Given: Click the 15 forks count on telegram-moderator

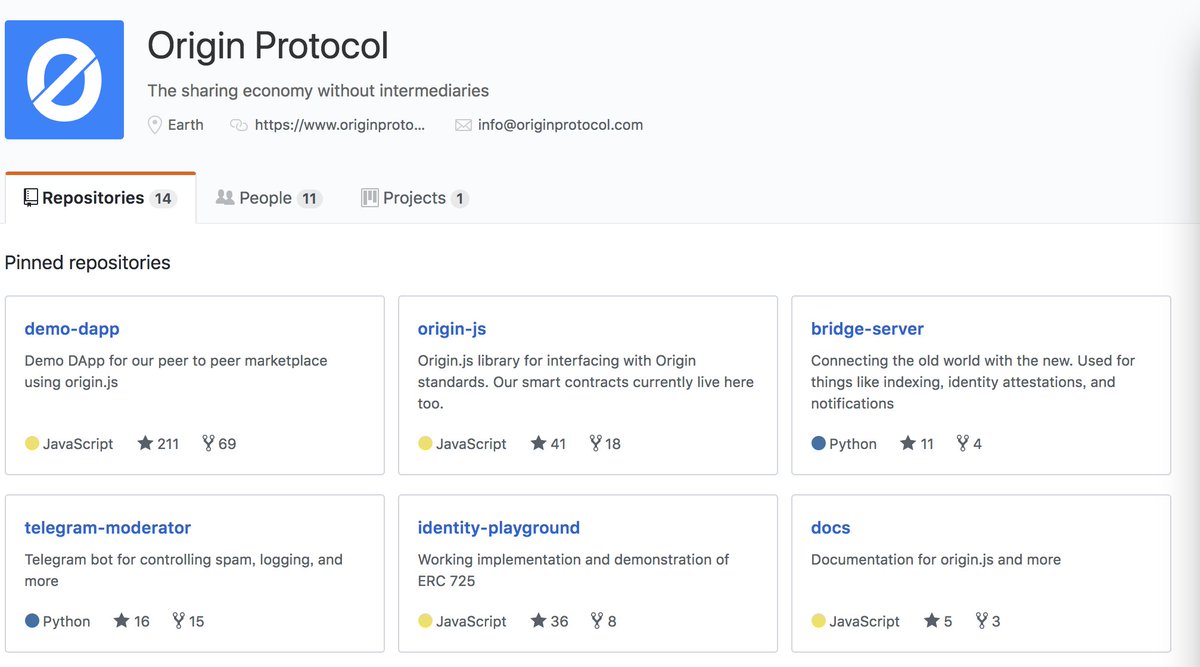Looking at the screenshot, I should coord(196,622).
